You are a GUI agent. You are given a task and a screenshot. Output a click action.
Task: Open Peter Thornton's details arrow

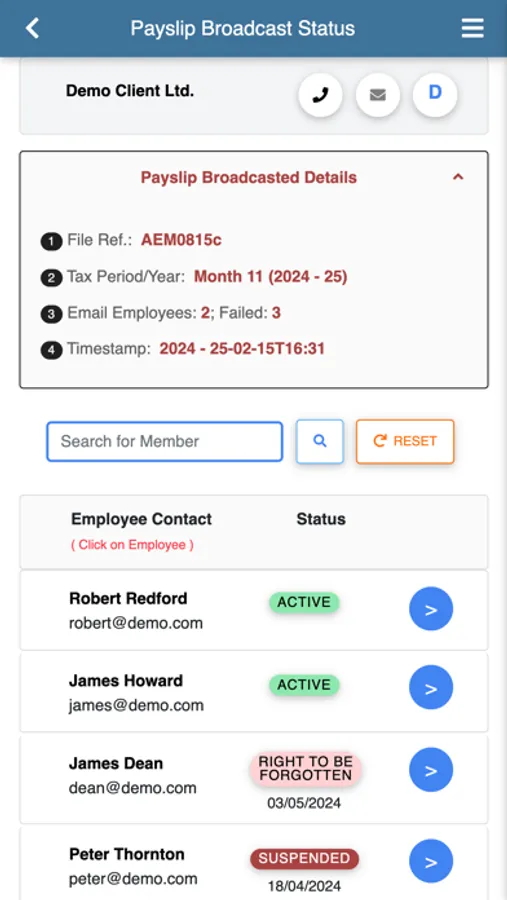point(431,861)
